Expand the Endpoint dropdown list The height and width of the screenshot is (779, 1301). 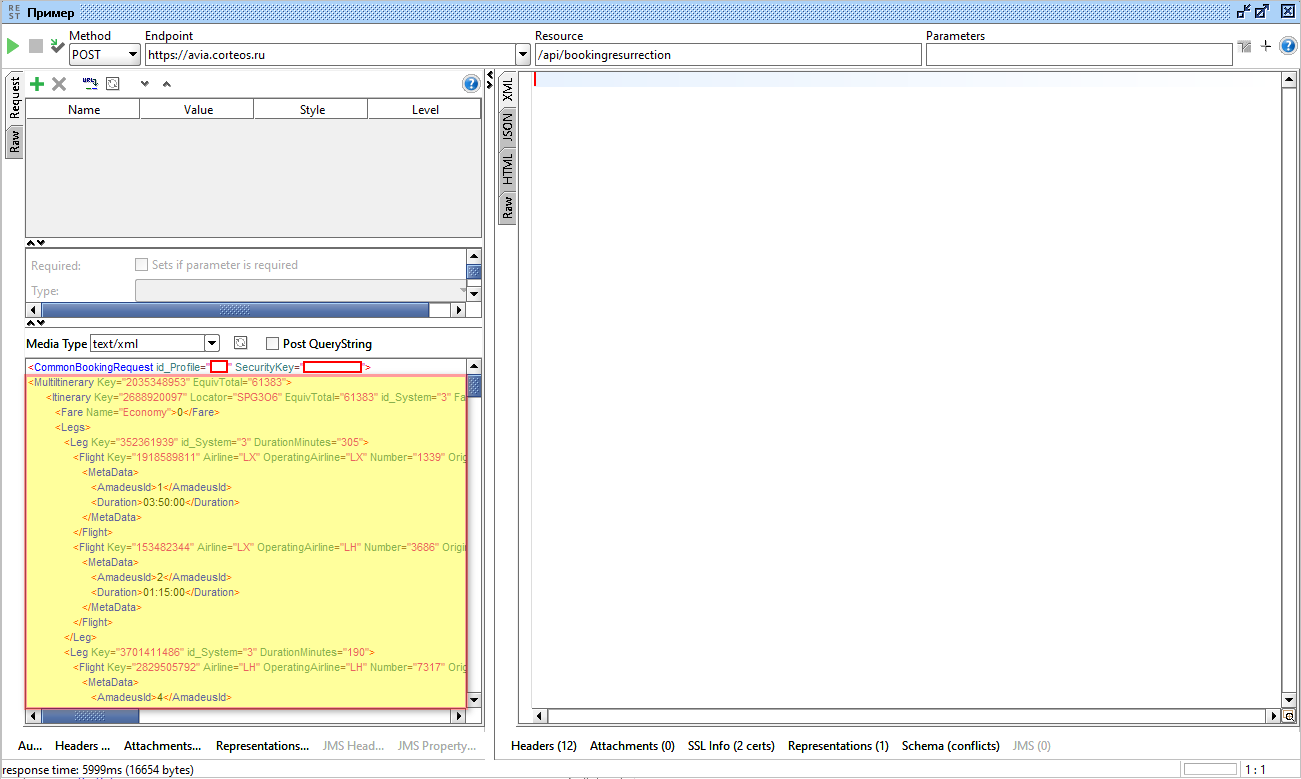[x=523, y=55]
